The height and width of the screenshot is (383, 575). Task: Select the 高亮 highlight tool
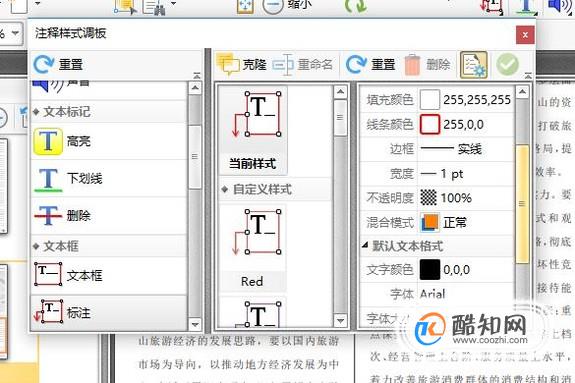(109, 141)
